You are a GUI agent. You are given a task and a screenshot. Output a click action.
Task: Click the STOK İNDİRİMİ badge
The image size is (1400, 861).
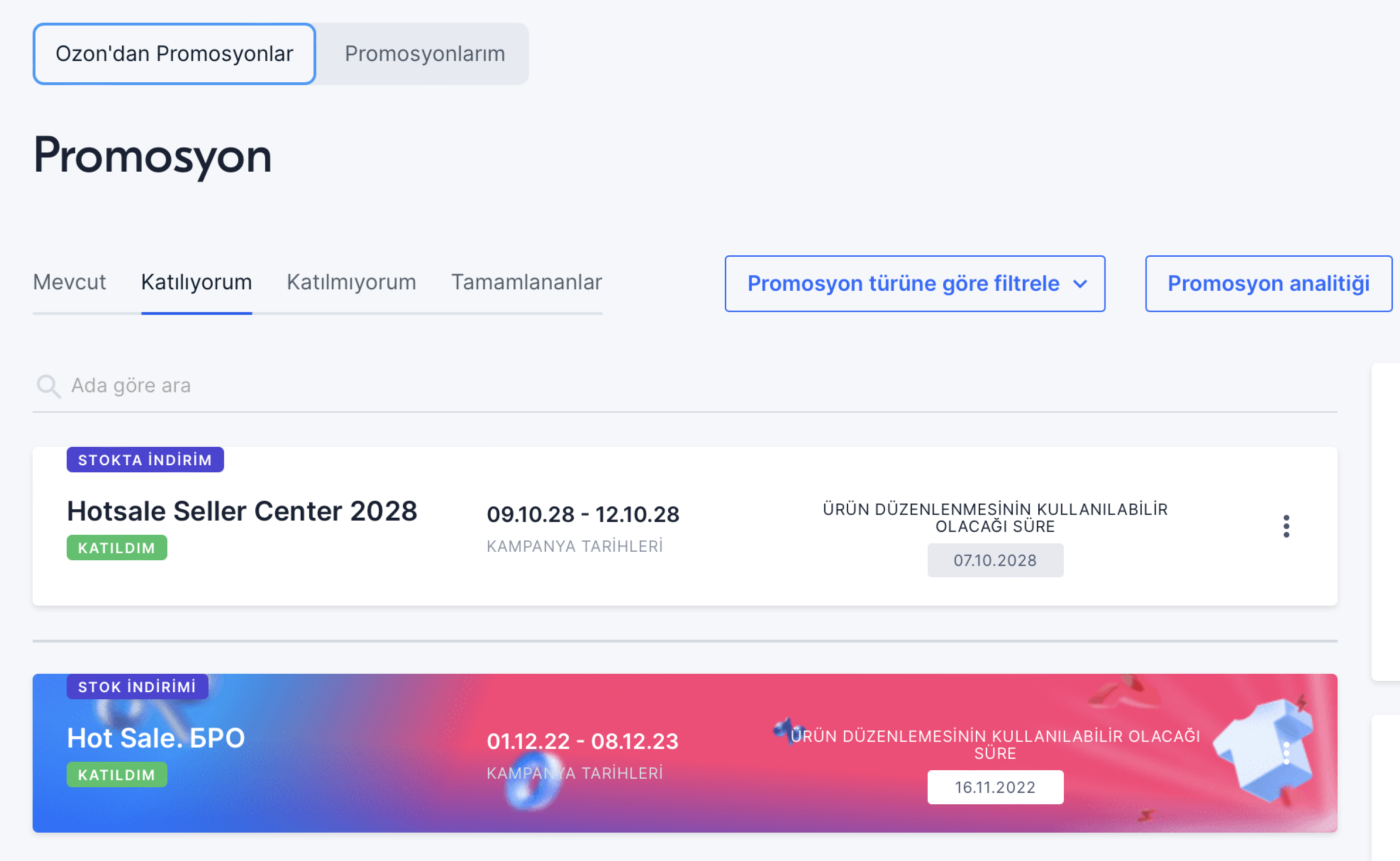click(137, 687)
